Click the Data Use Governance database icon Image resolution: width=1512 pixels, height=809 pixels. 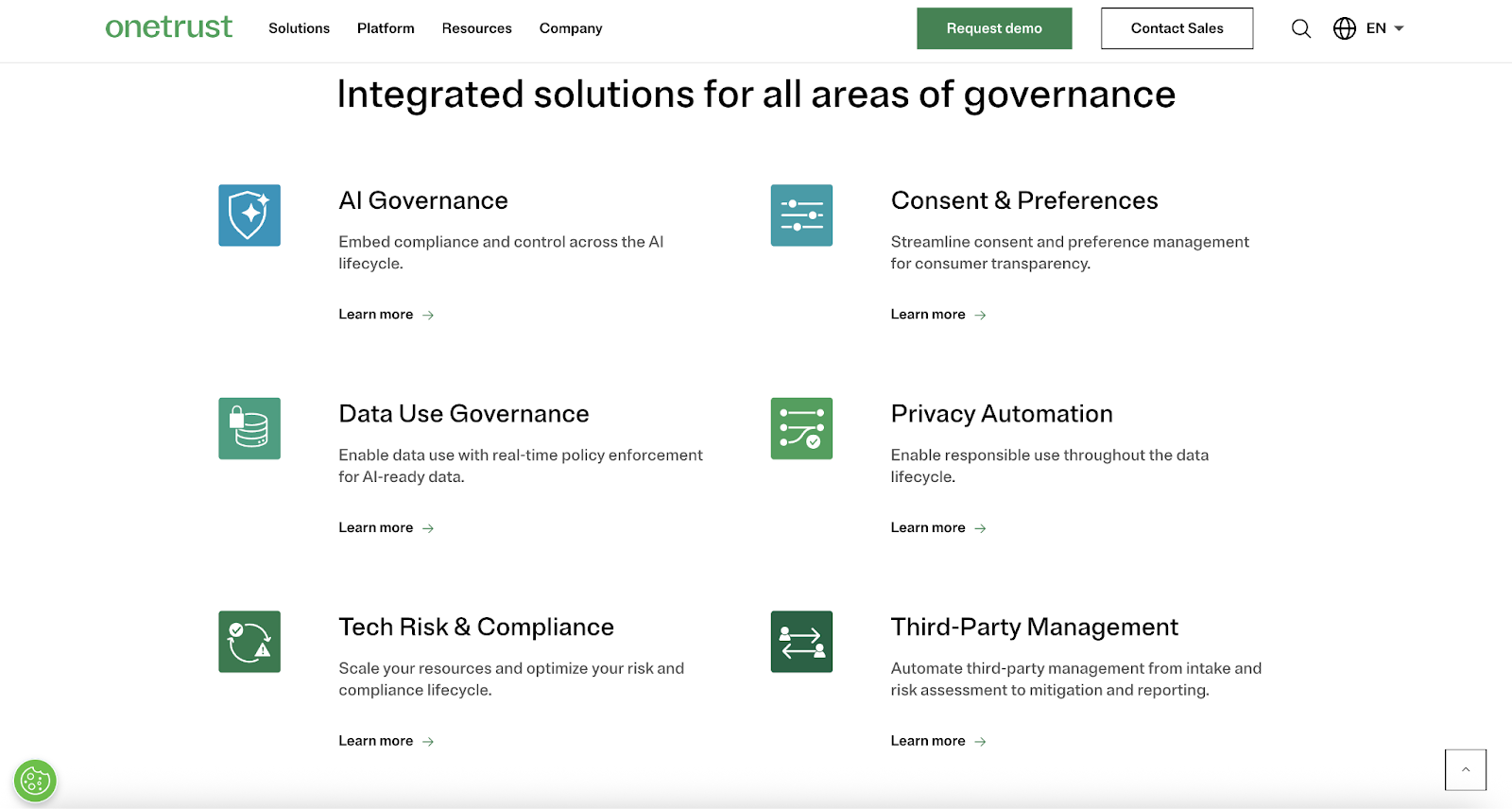249,428
